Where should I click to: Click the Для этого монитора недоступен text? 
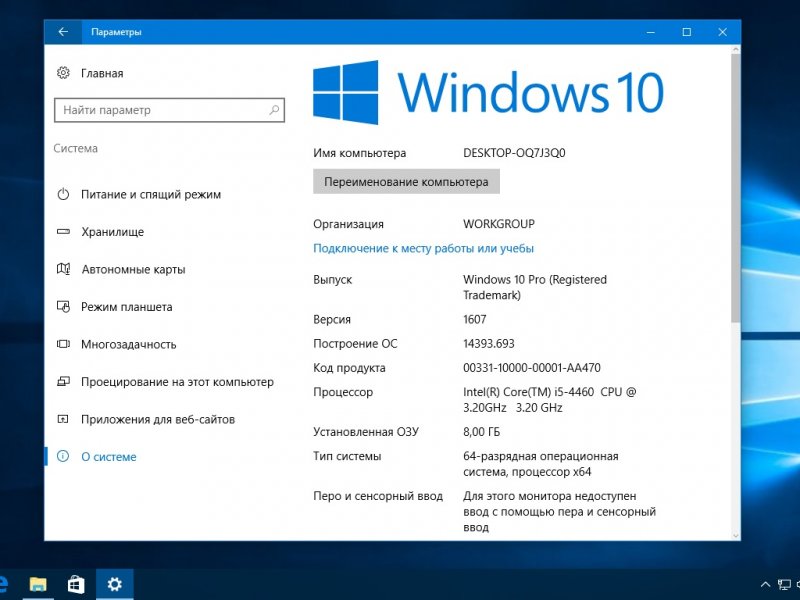(559, 511)
